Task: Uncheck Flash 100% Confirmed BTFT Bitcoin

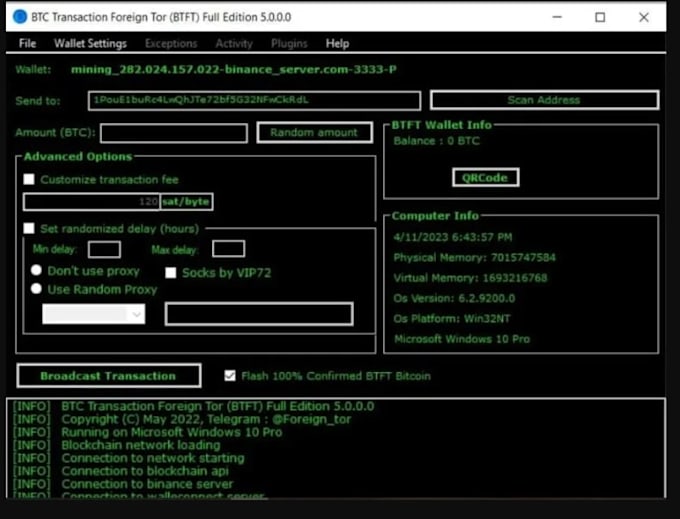Action: (x=230, y=375)
